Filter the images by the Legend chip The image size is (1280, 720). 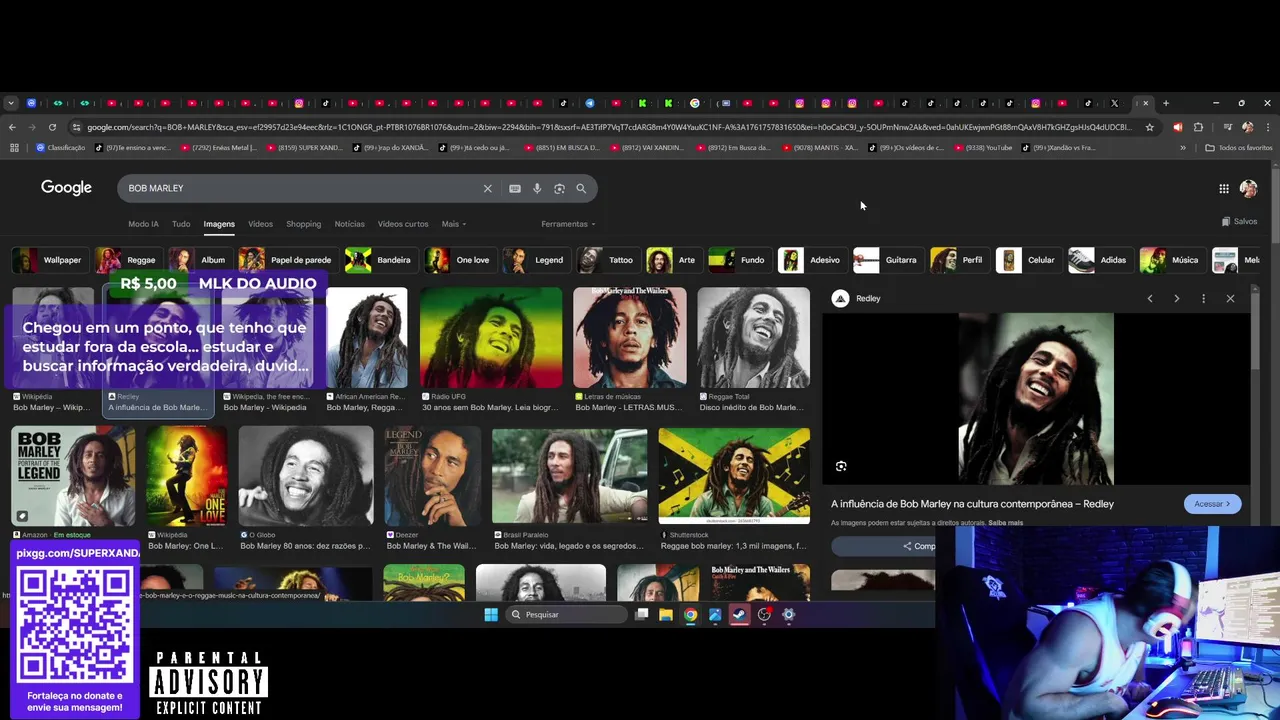click(x=535, y=260)
